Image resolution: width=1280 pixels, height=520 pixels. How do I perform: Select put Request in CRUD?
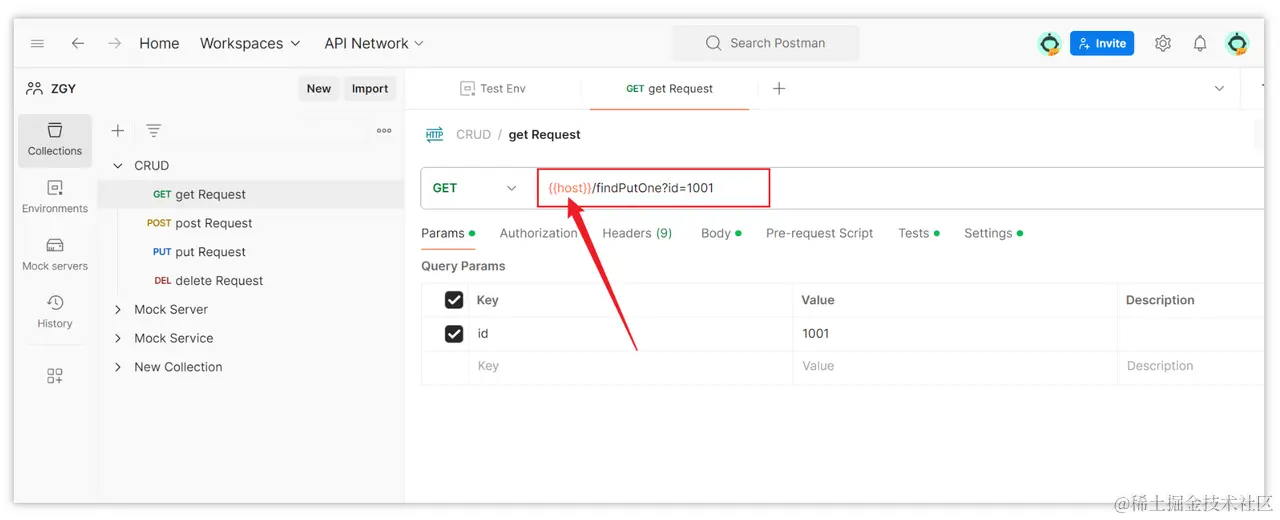(x=251, y=252)
